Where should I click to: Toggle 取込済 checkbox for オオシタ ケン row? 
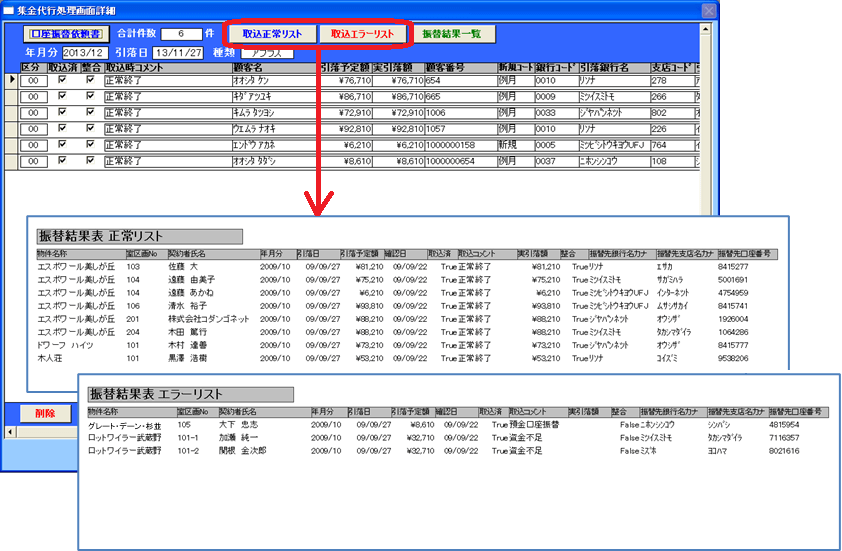coord(63,80)
